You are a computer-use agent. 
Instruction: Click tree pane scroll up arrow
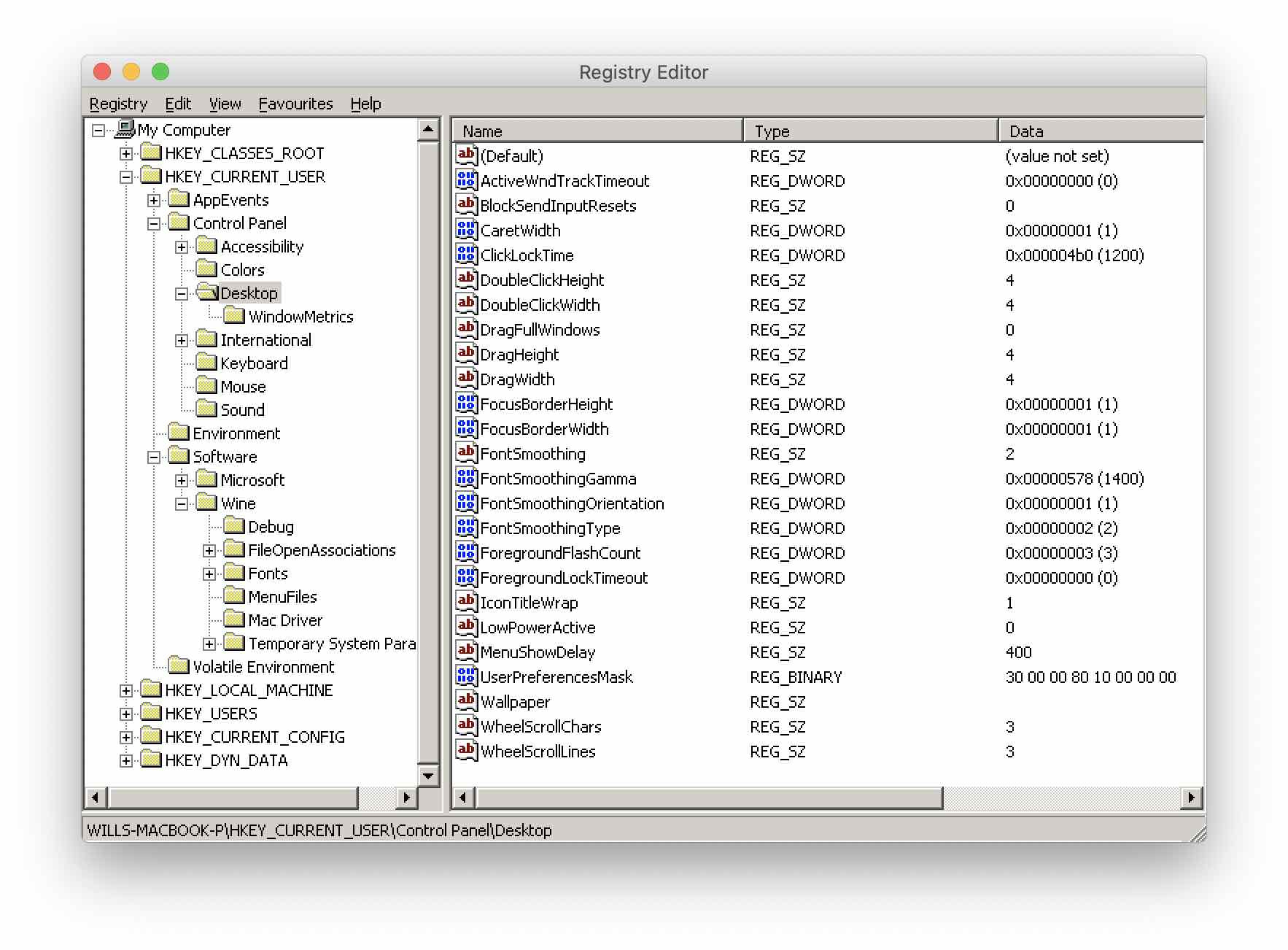pos(428,131)
